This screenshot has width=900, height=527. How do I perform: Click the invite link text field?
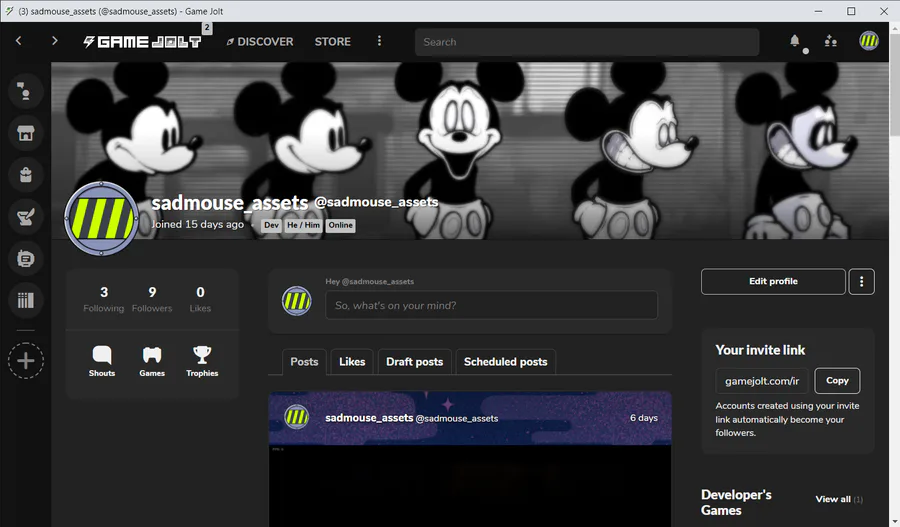[x=762, y=381]
